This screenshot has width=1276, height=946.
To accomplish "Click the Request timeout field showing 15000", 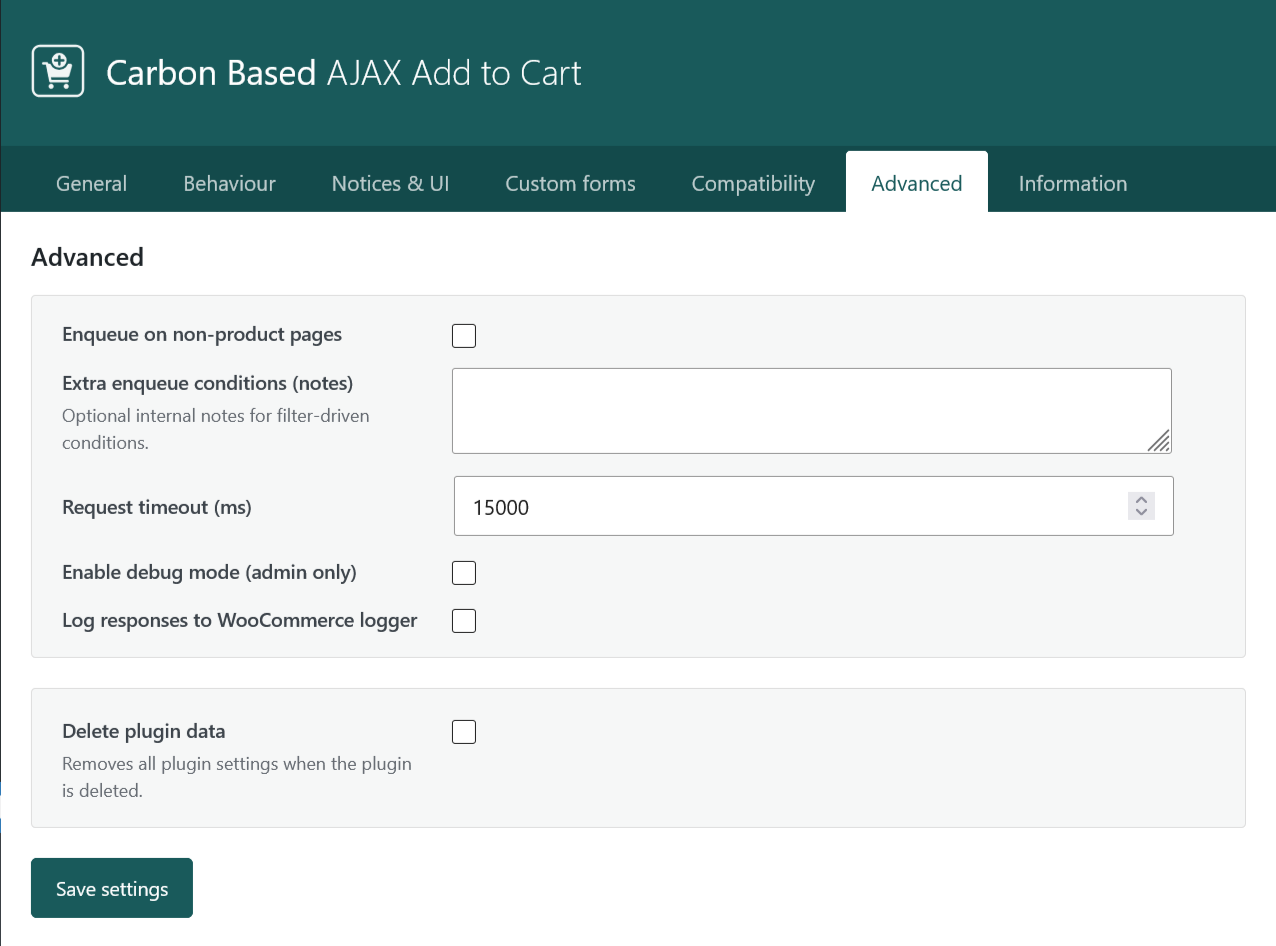I will point(813,506).
